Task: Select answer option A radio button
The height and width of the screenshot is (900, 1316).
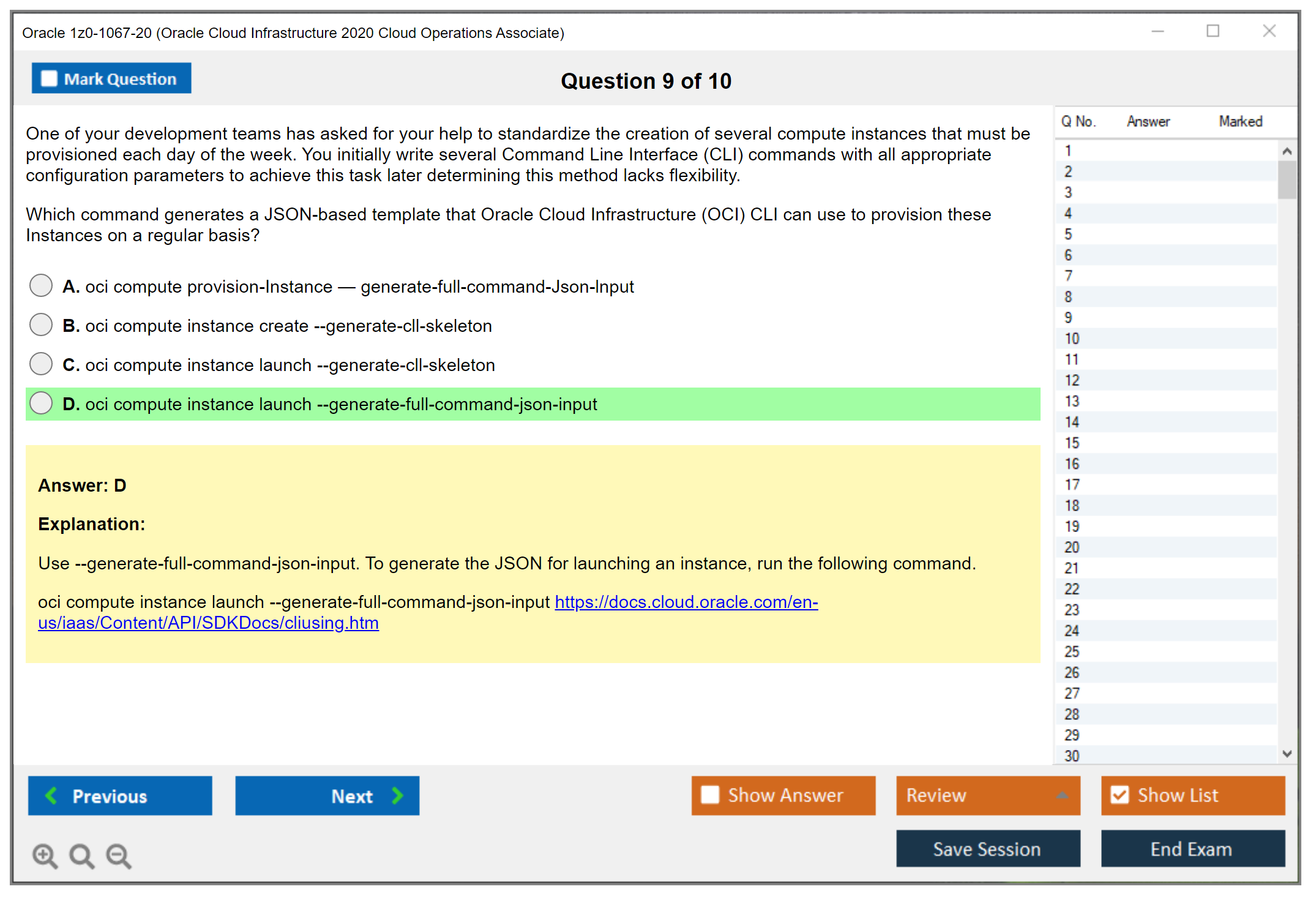Action: tap(41, 285)
